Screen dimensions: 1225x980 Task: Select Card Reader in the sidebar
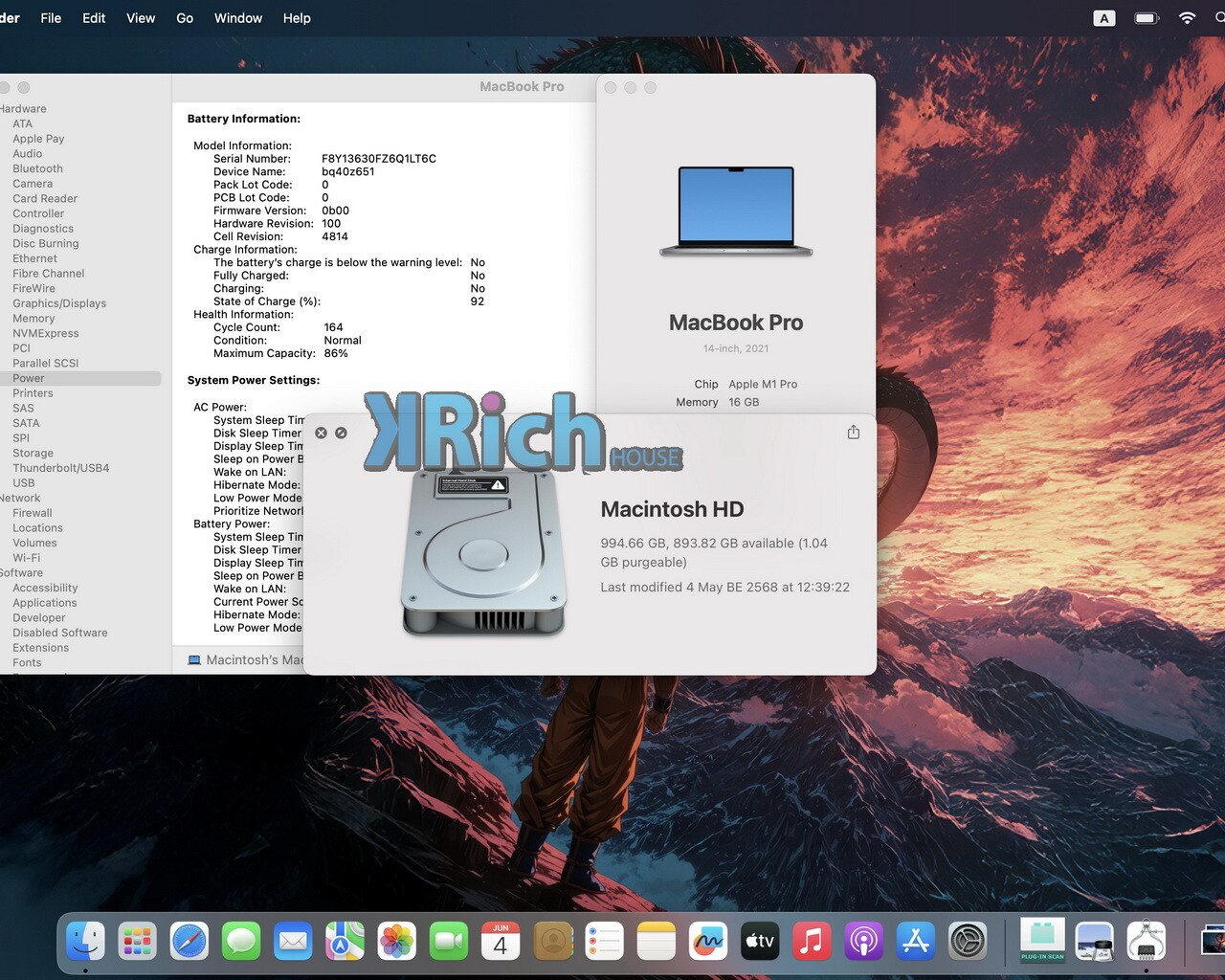[x=45, y=198]
